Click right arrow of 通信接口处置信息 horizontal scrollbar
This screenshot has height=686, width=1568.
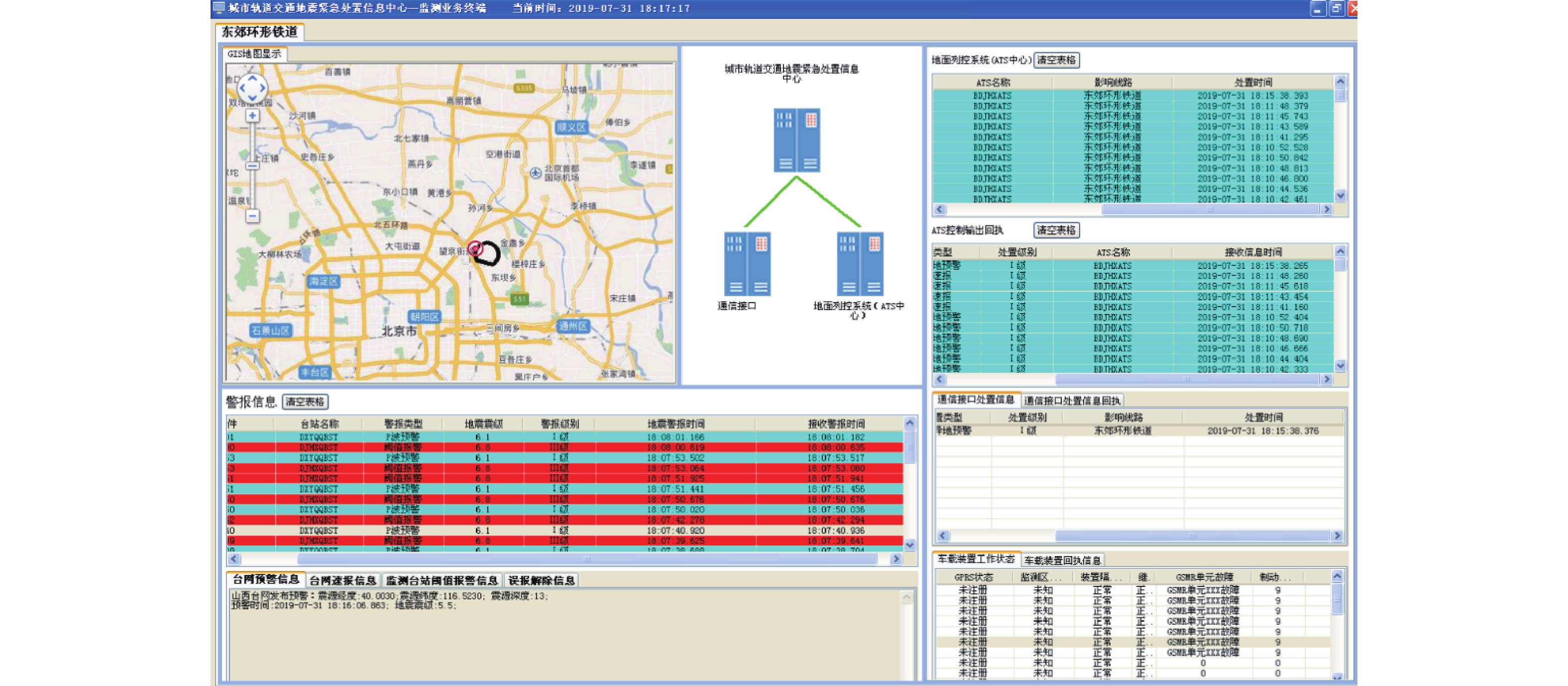[x=1338, y=536]
